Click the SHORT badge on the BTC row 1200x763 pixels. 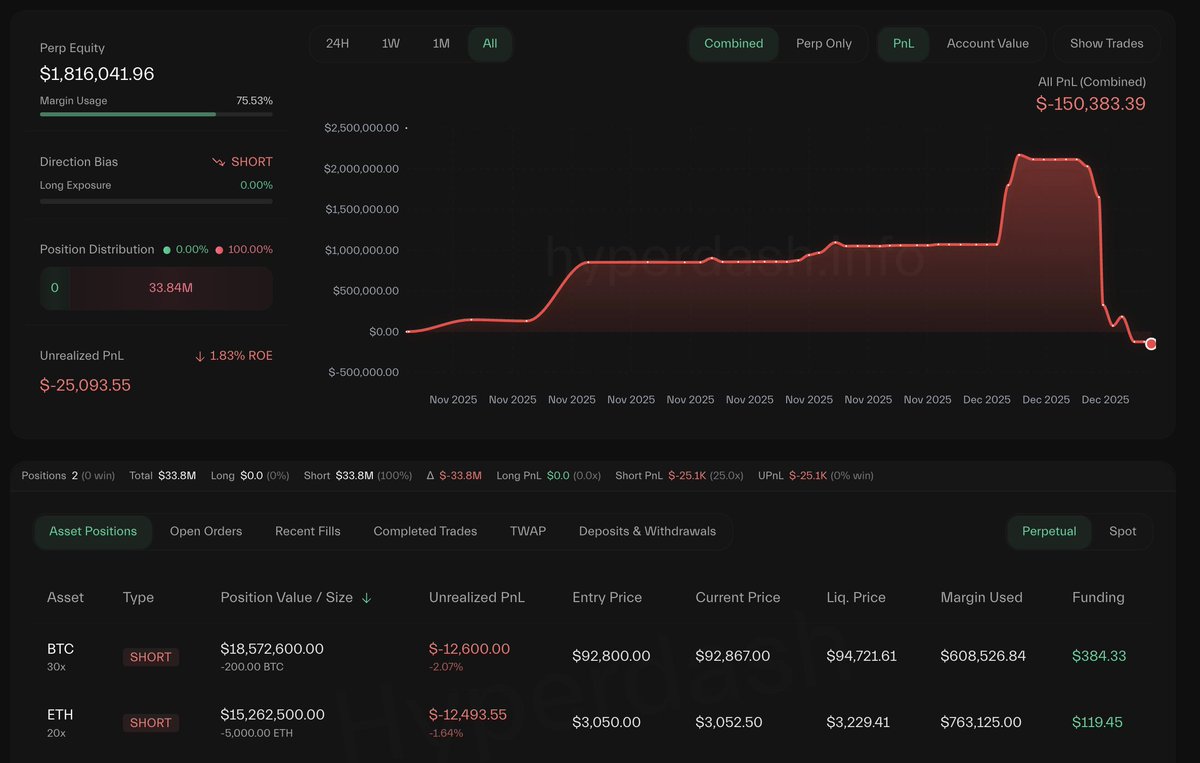[x=151, y=657]
